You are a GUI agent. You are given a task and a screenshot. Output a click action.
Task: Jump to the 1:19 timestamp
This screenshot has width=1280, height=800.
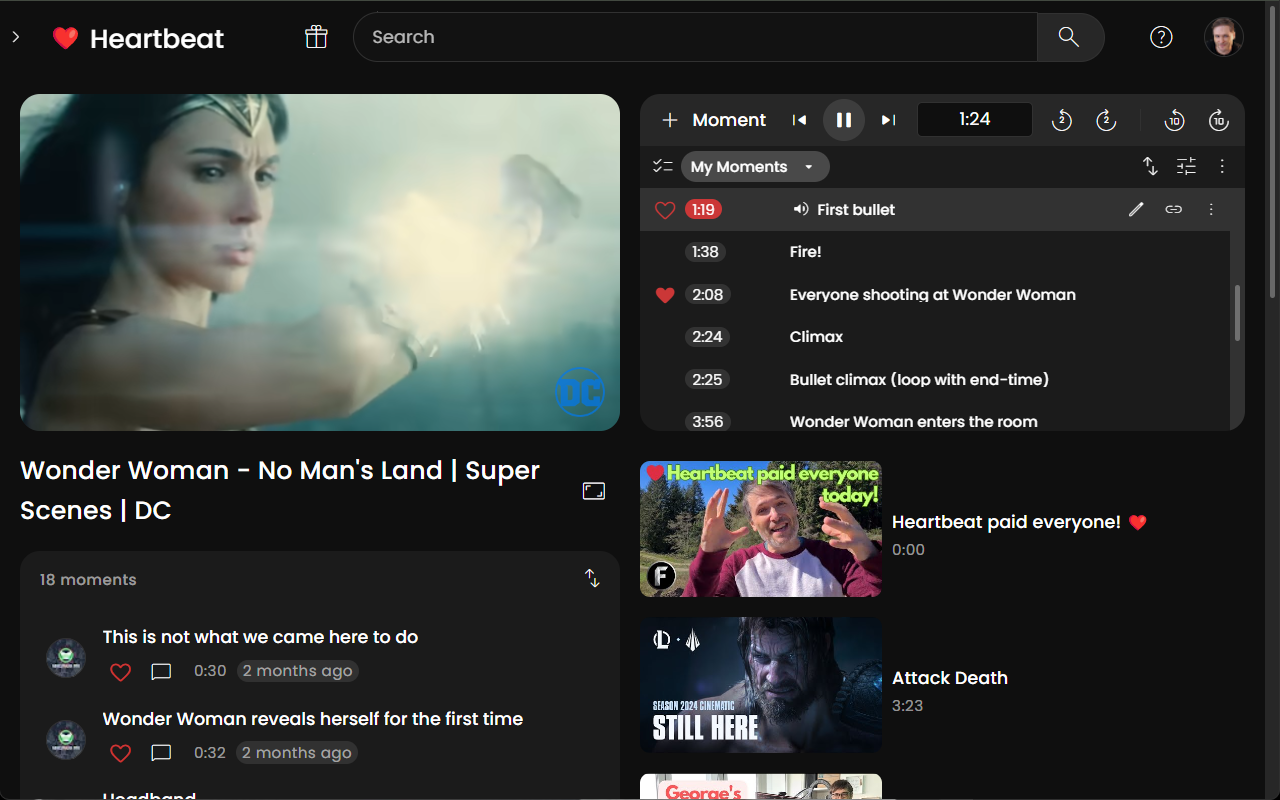703,210
